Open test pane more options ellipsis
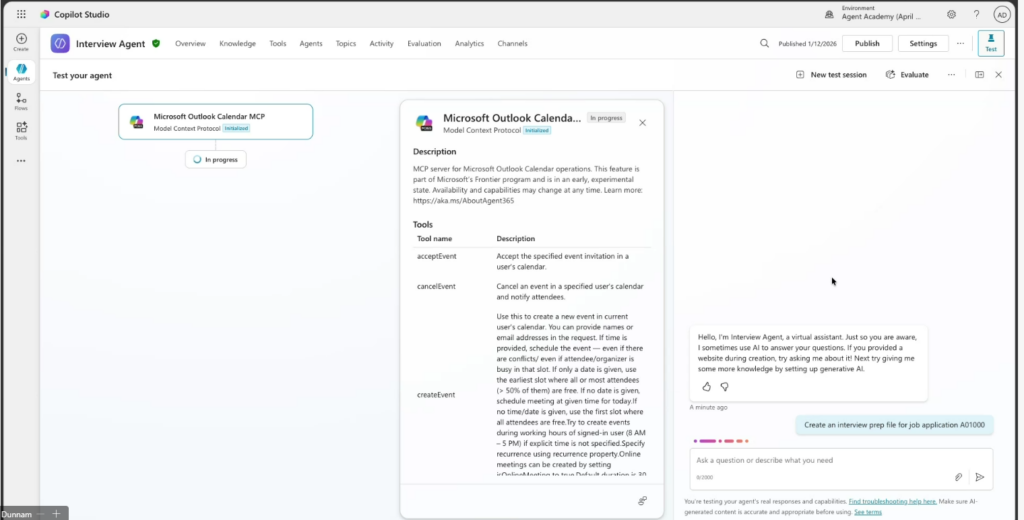The image size is (1024, 520). click(951, 75)
